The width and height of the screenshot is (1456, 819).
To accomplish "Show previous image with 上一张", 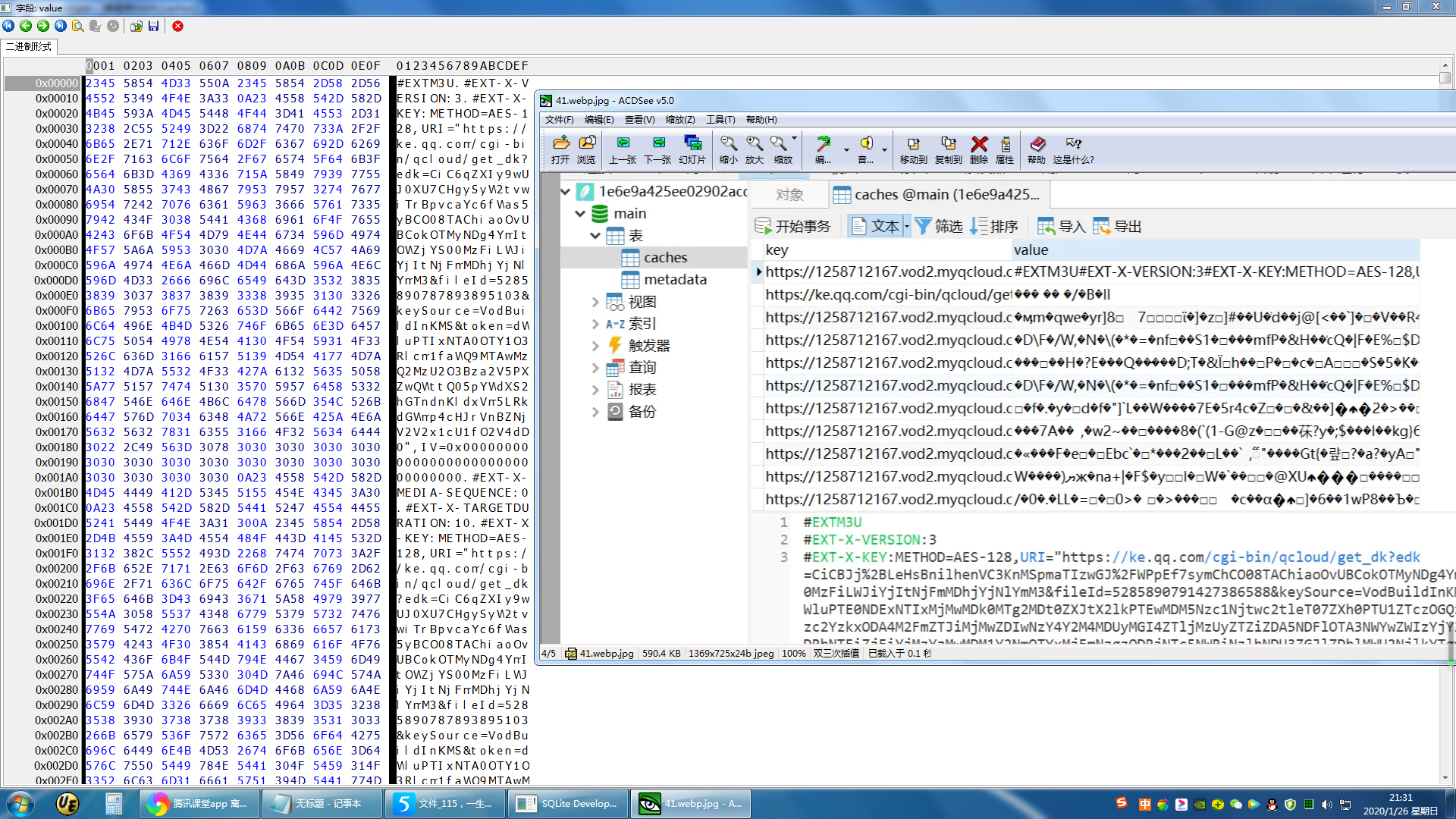I will coord(623,149).
